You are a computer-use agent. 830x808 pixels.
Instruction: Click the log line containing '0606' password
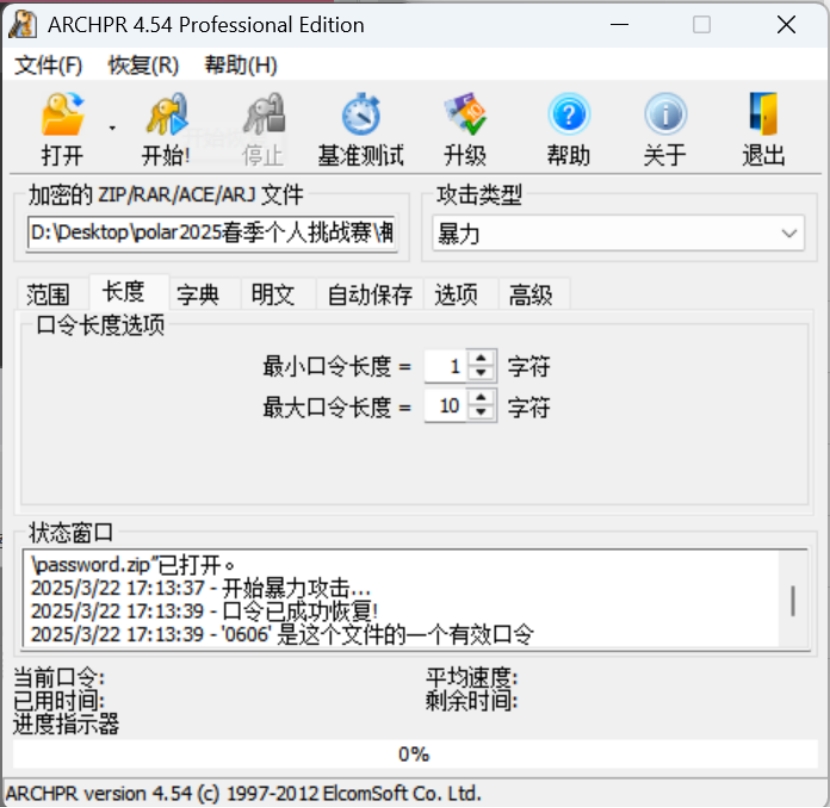(x=282, y=634)
